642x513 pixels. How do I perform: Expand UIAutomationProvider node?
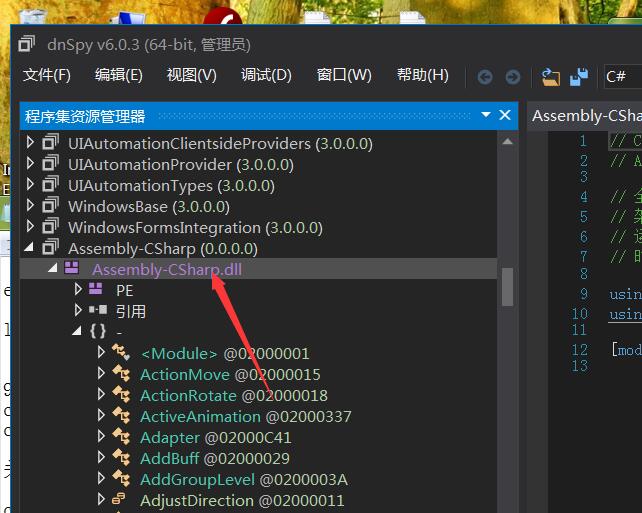coord(30,163)
